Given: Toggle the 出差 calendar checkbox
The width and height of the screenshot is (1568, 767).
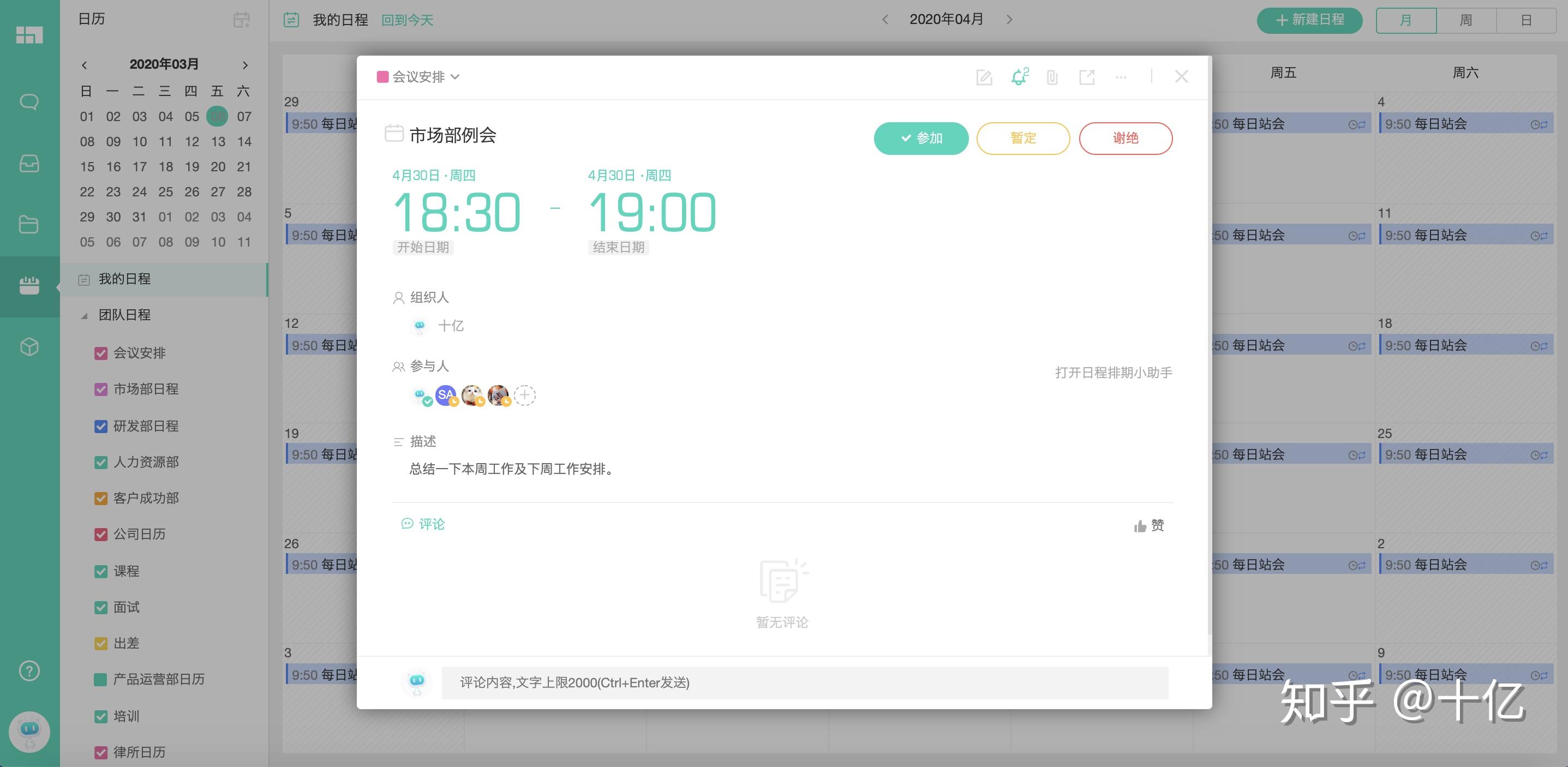Looking at the screenshot, I should coord(101,643).
